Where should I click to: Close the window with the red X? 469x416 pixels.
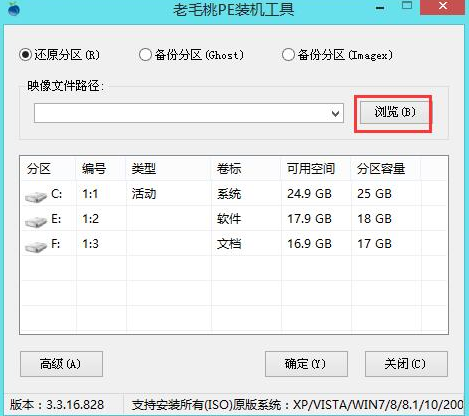pos(443,7)
